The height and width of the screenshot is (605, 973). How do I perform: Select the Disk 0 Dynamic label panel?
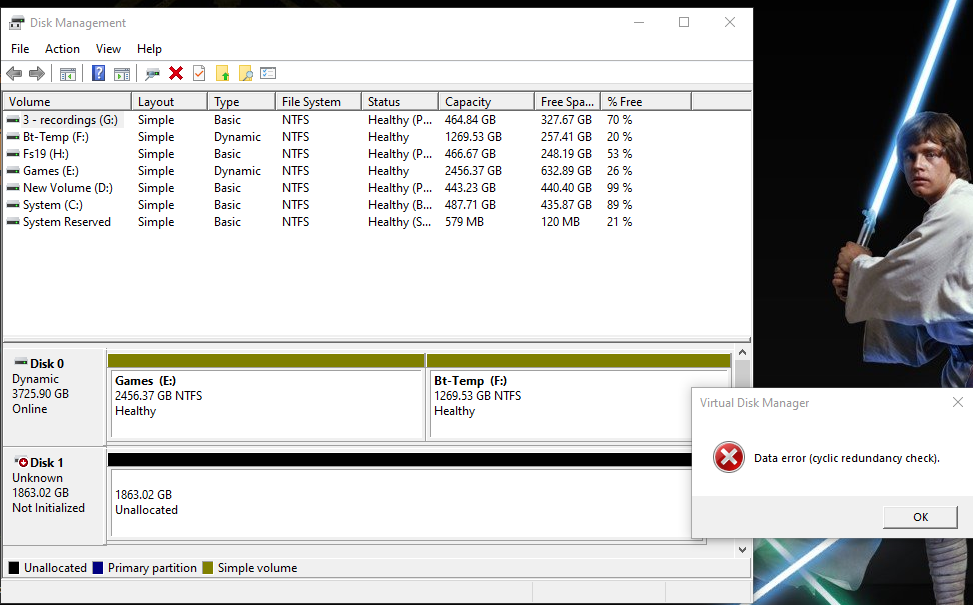[x=55, y=396]
